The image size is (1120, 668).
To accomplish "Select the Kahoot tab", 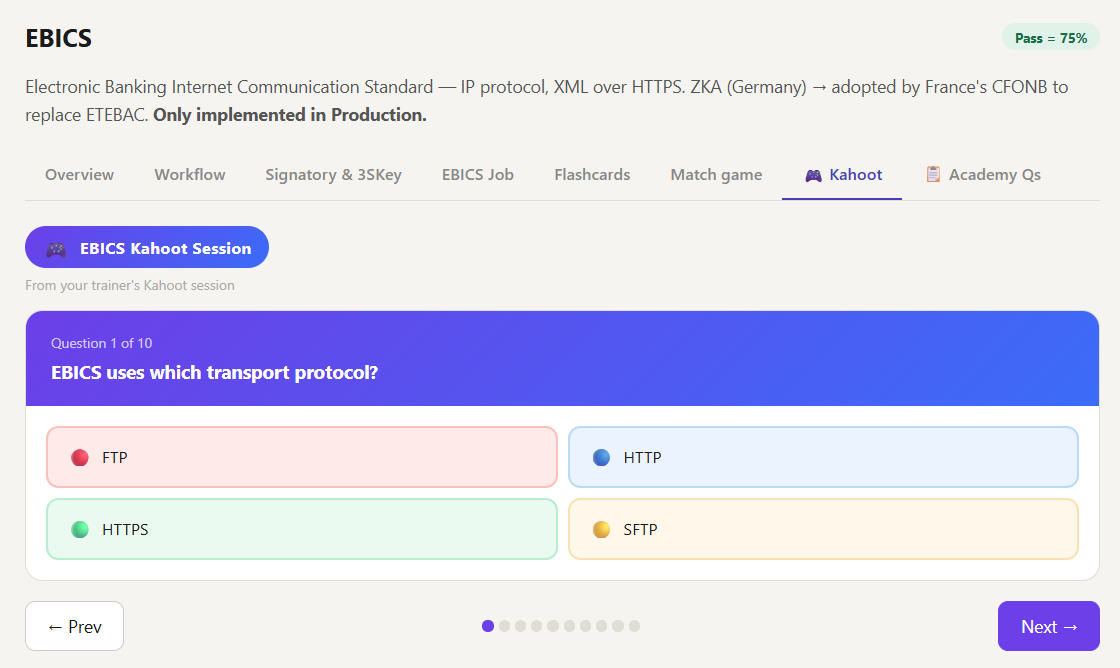I will 842,175.
